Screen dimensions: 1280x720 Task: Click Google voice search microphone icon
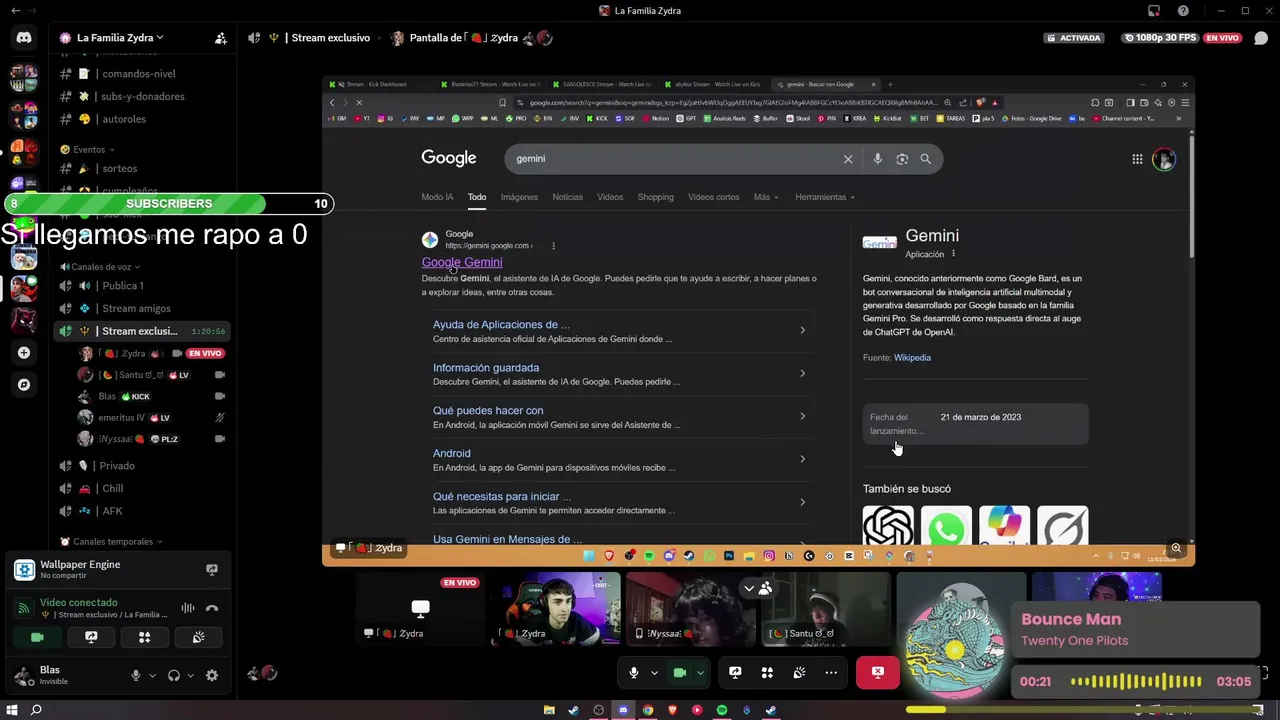pos(877,159)
